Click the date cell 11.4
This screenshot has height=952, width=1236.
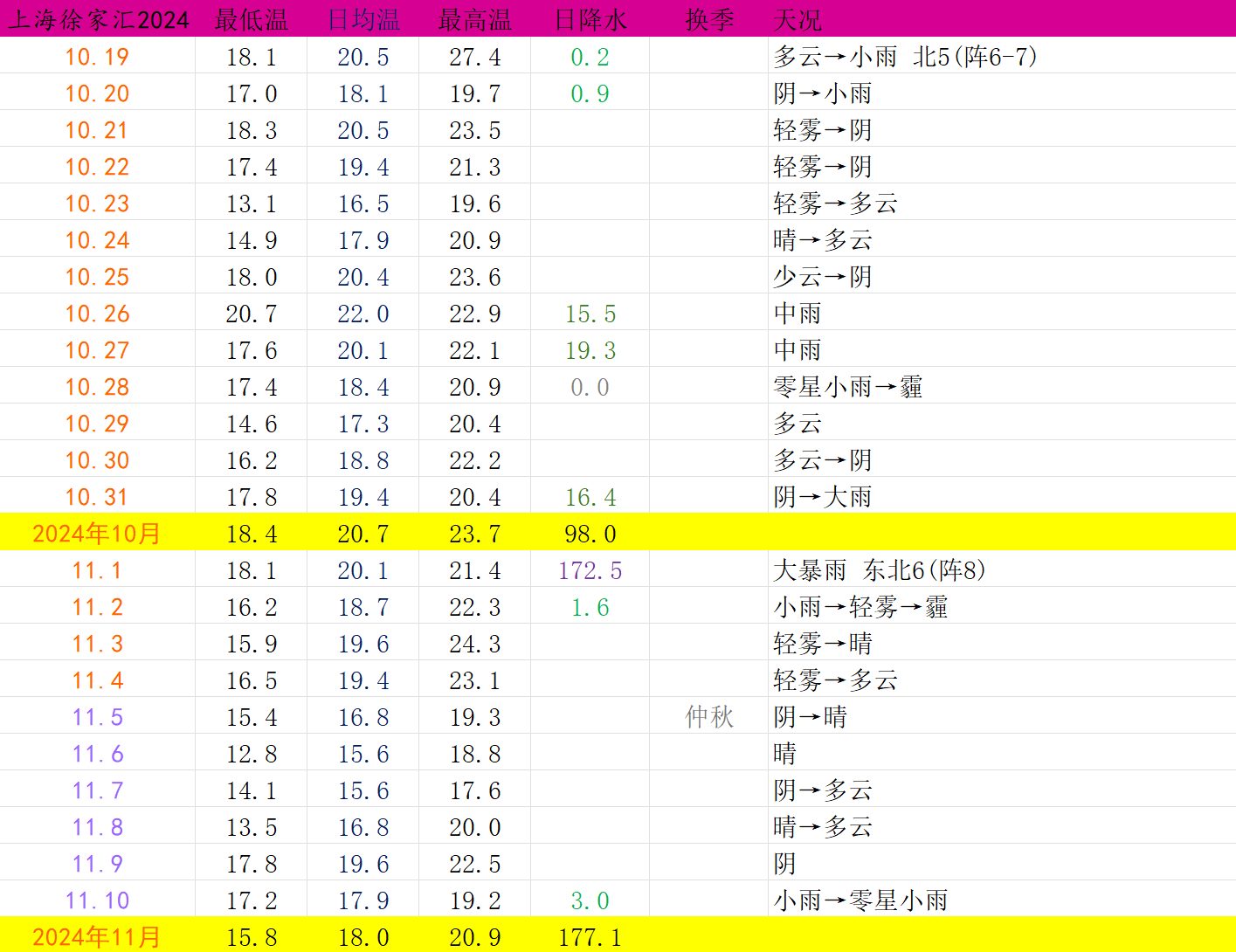(x=97, y=680)
